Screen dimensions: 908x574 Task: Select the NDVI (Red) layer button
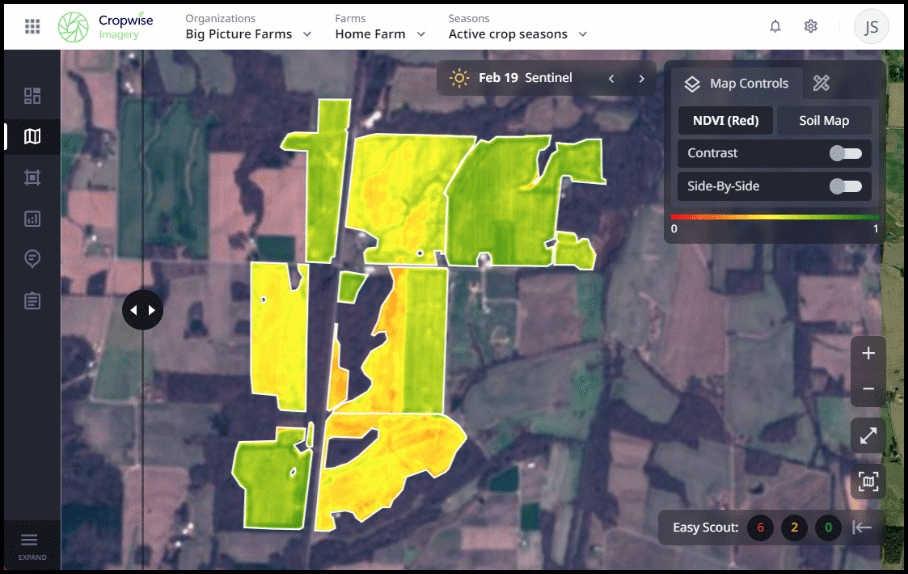coord(726,121)
